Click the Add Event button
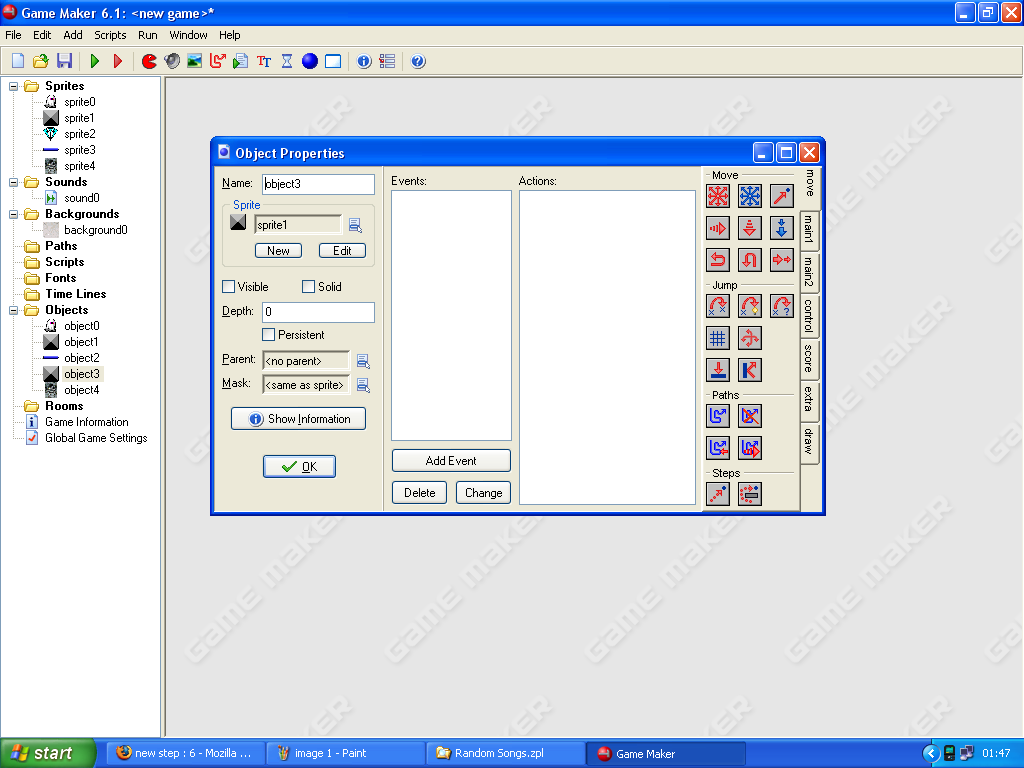This screenshot has width=1024, height=768. pos(451,461)
